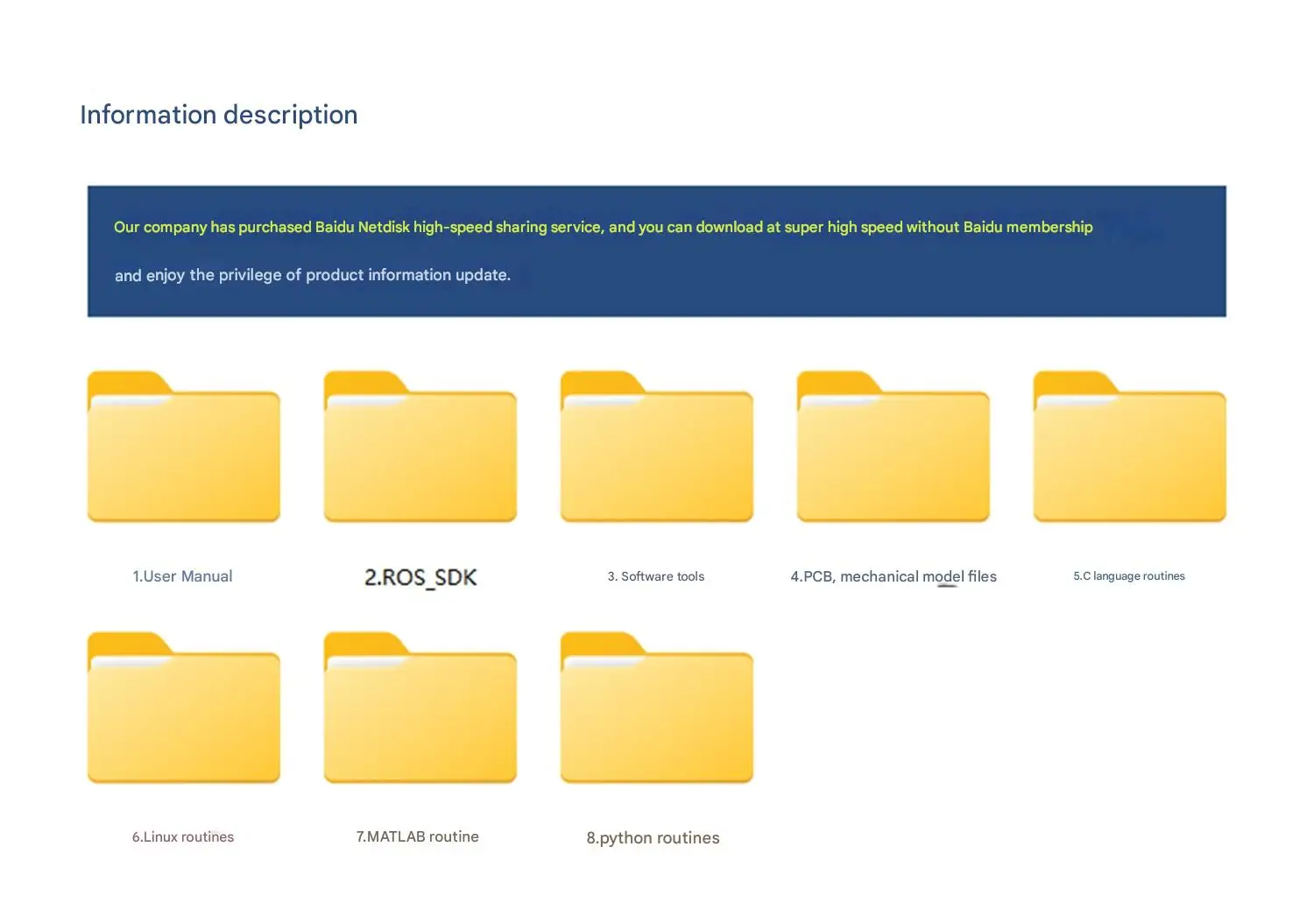
Task: Click the '4.PCB, mechanical model files' label
Action: tap(894, 576)
